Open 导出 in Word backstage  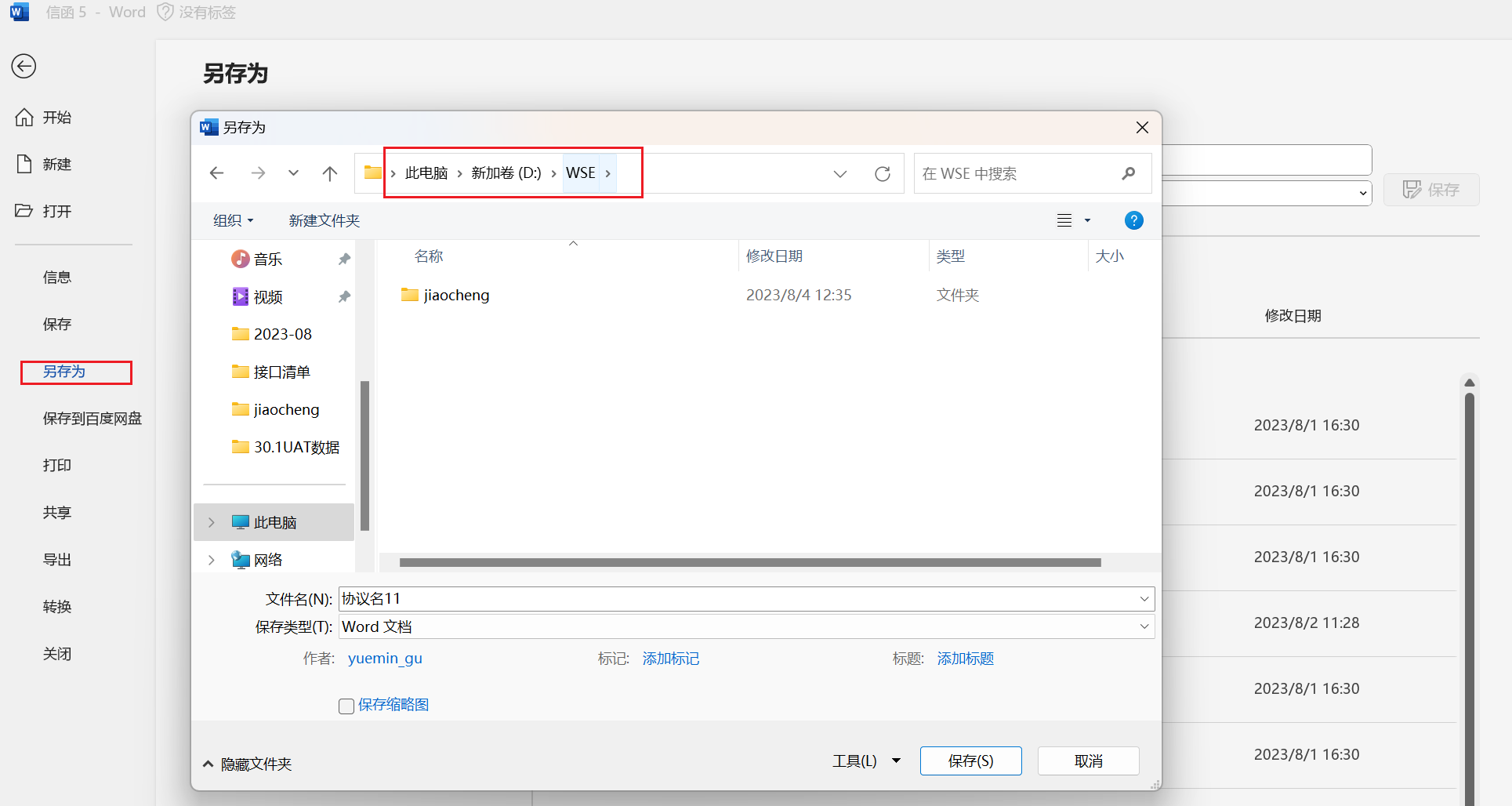(x=57, y=560)
